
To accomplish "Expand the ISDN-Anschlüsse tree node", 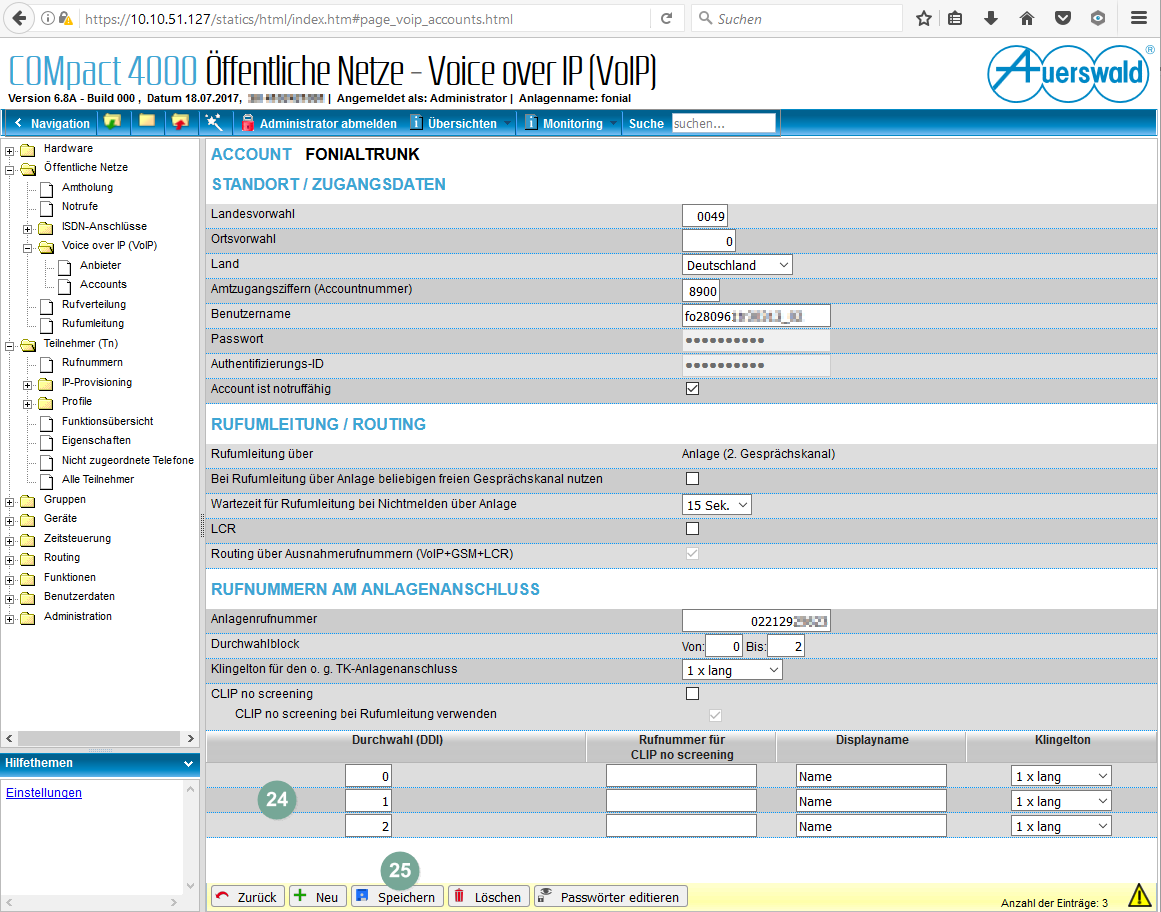I will click(27, 229).
